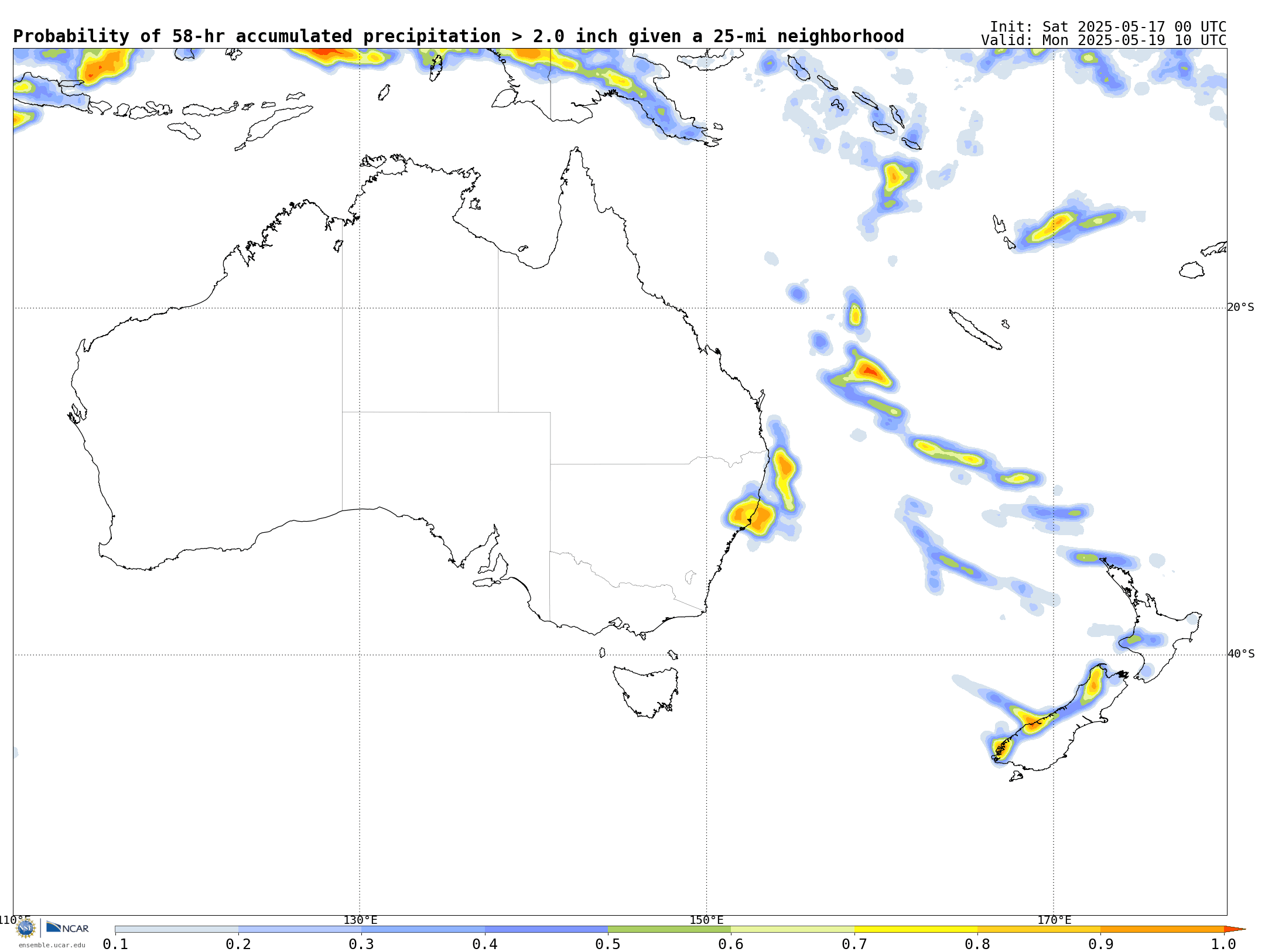Screen dimensions: 1265x952
Task: Click the 170°E longitude label
Action: [x=1054, y=920]
